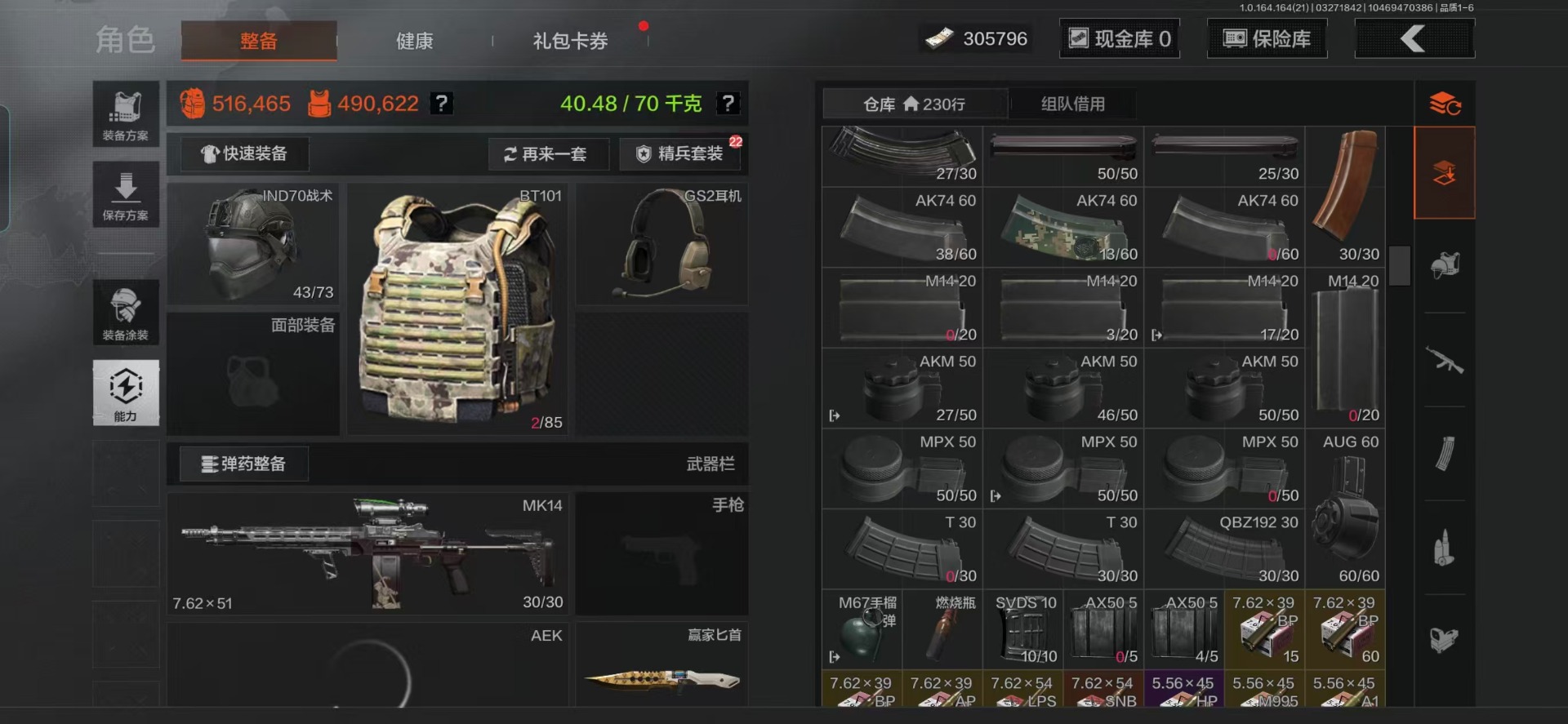Open the 装备方案 loadout icon
The width and height of the screenshot is (1568, 724).
(x=126, y=115)
